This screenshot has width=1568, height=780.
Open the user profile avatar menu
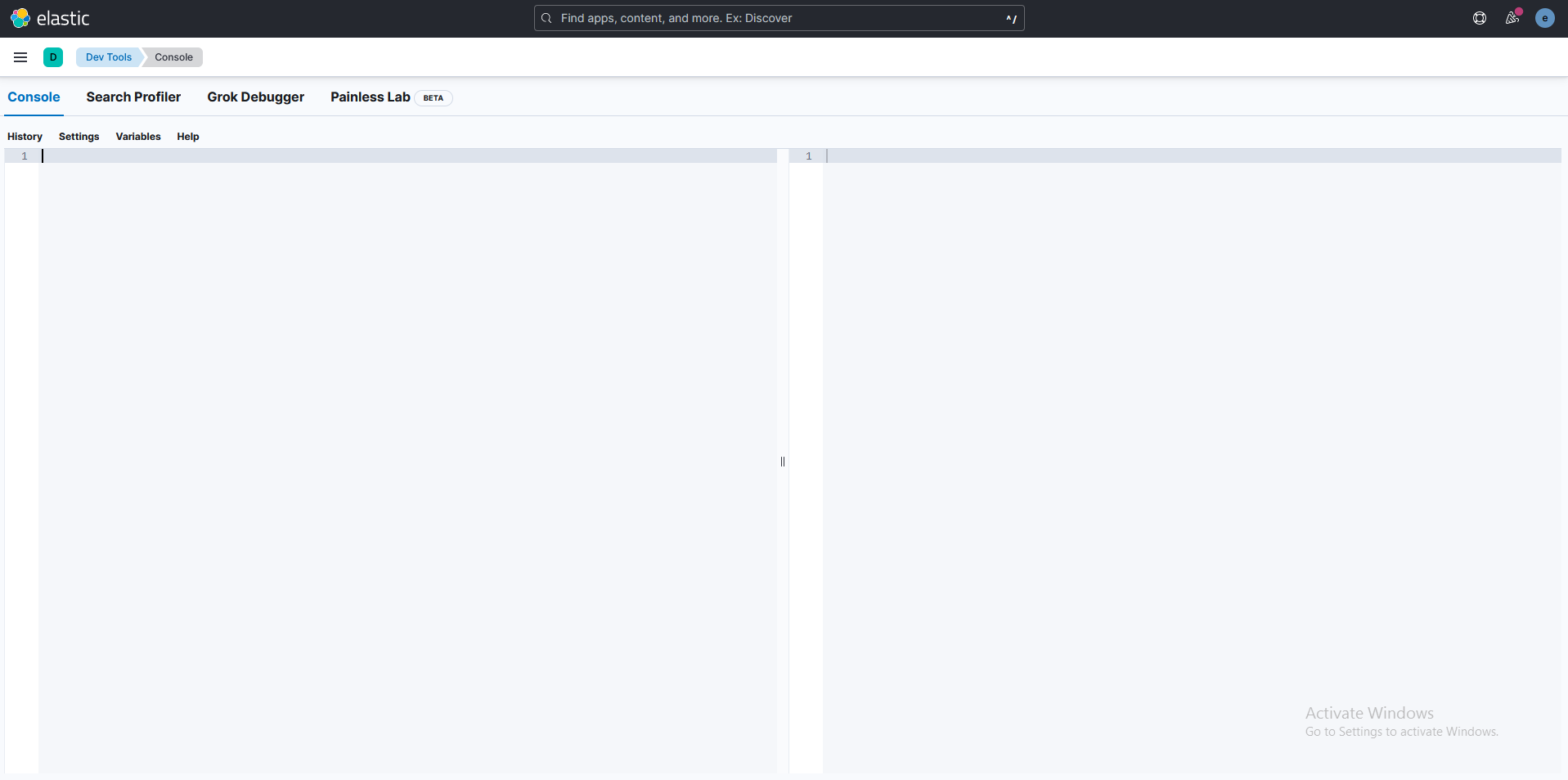[1544, 18]
